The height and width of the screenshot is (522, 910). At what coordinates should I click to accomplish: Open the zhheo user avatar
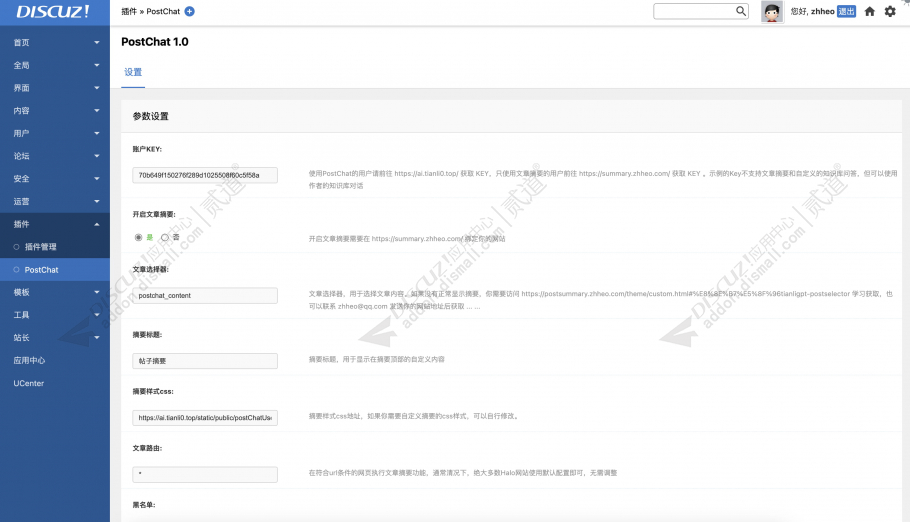pos(771,11)
